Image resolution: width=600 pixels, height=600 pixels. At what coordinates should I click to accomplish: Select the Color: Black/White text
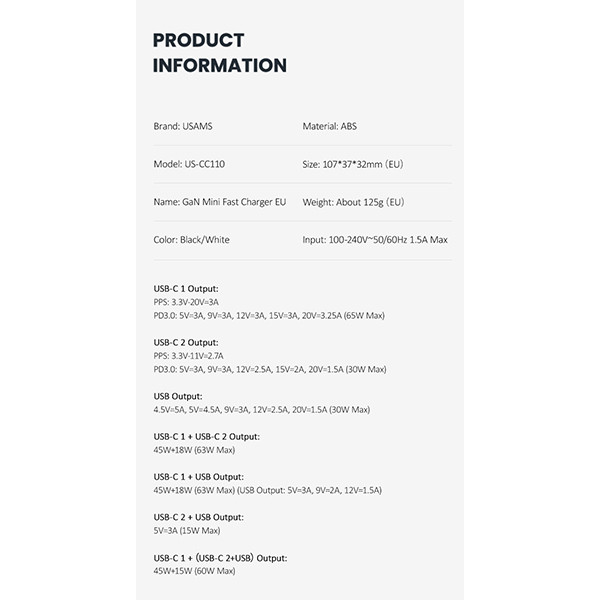pos(193,240)
